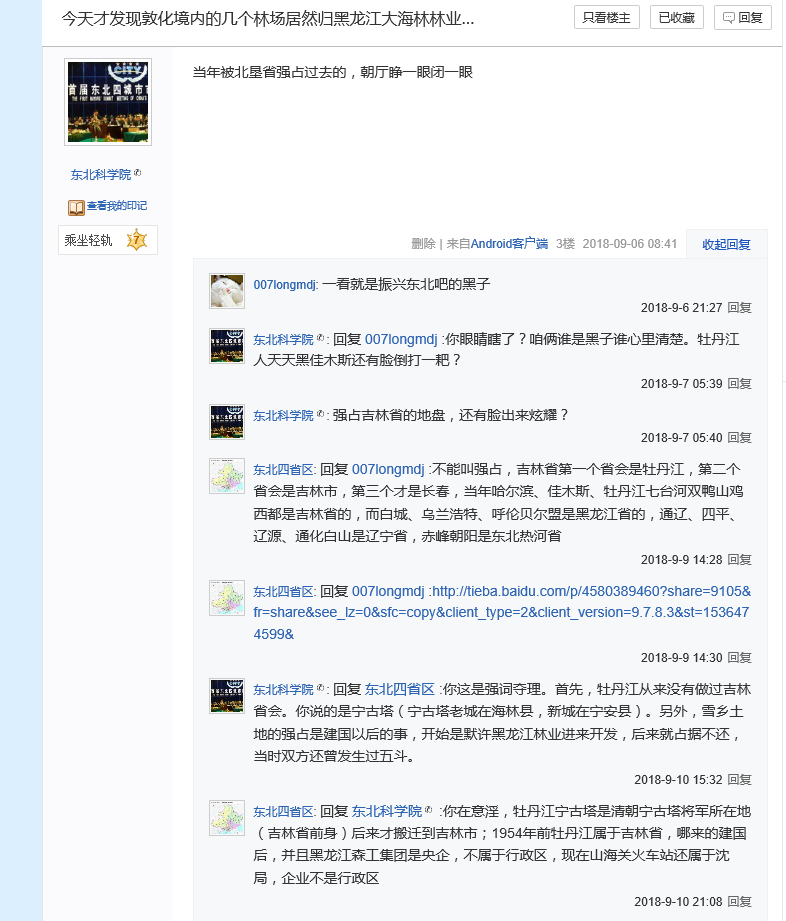The width and height of the screenshot is (786, 921).
Task: Collapse replies with 收起回复
Action: [726, 244]
